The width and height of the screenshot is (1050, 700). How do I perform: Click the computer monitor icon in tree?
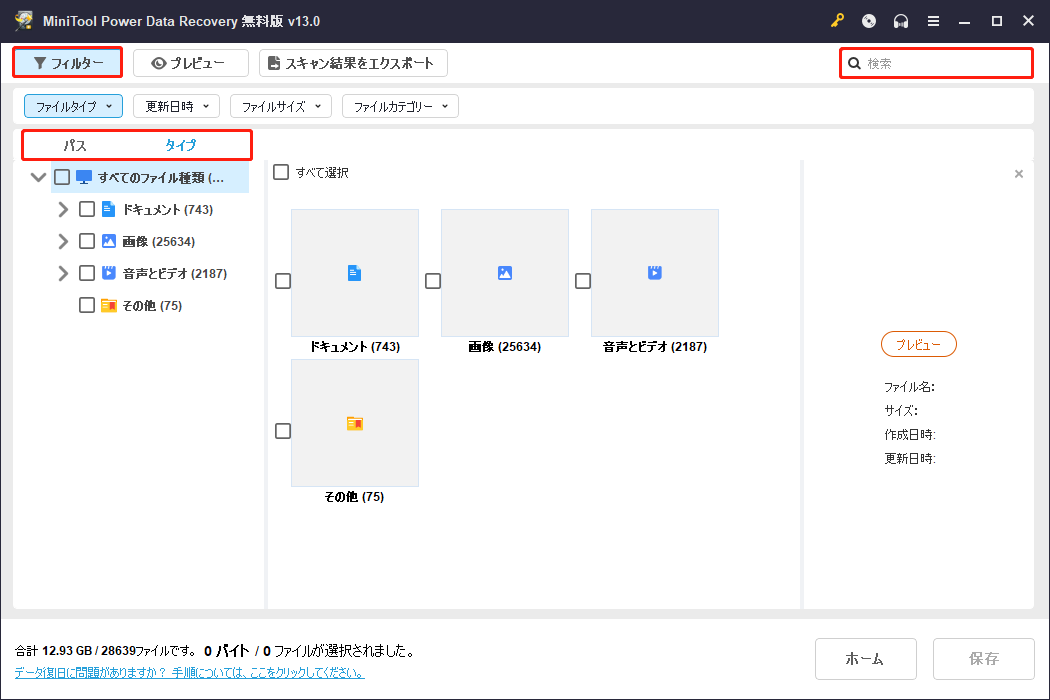pos(84,178)
